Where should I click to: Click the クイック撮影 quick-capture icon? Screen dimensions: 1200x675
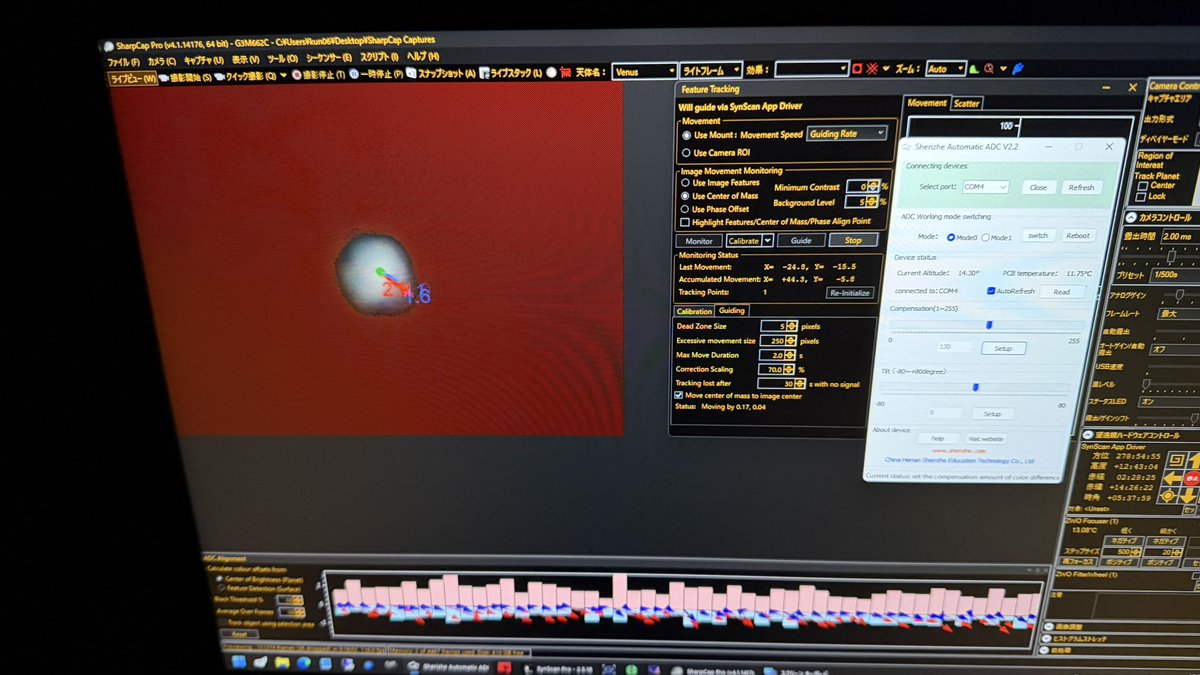point(220,75)
